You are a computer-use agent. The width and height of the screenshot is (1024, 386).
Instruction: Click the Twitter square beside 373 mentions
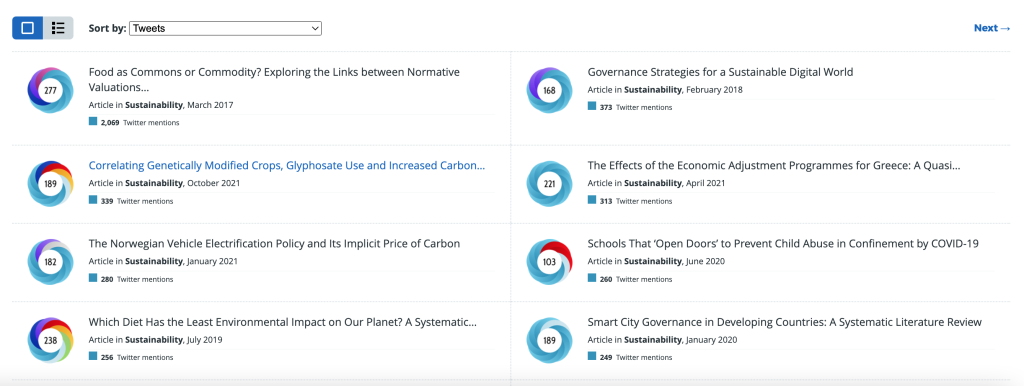pyautogui.click(x=592, y=106)
